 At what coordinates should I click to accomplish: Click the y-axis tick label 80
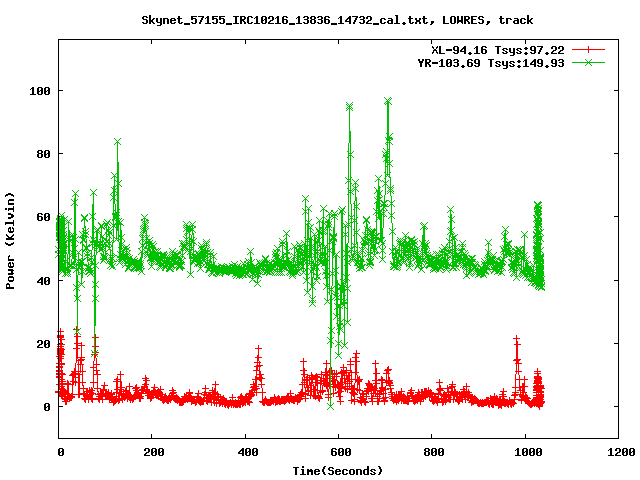pyautogui.click(x=43, y=154)
